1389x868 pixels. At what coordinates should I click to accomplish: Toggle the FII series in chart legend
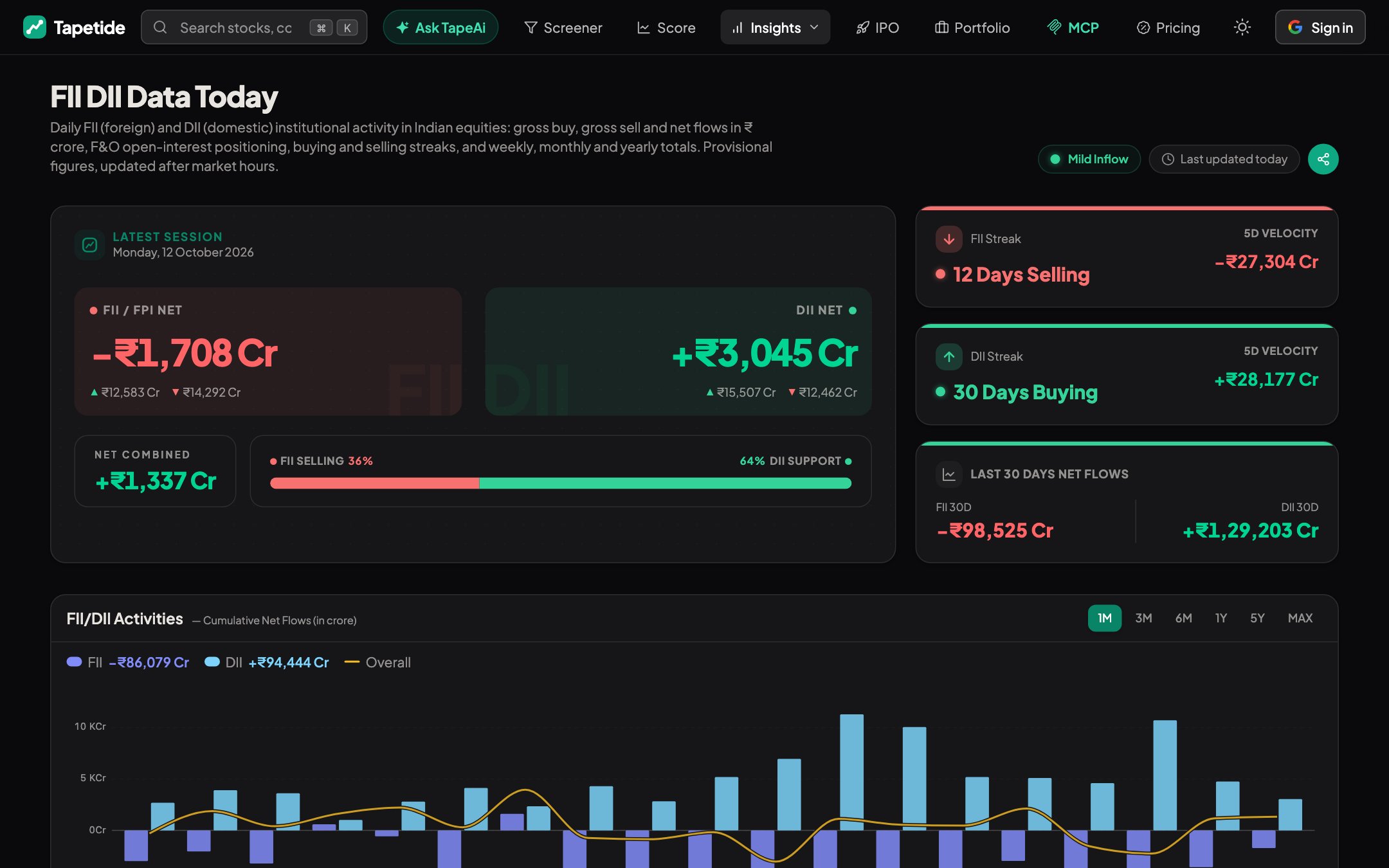[x=127, y=662]
